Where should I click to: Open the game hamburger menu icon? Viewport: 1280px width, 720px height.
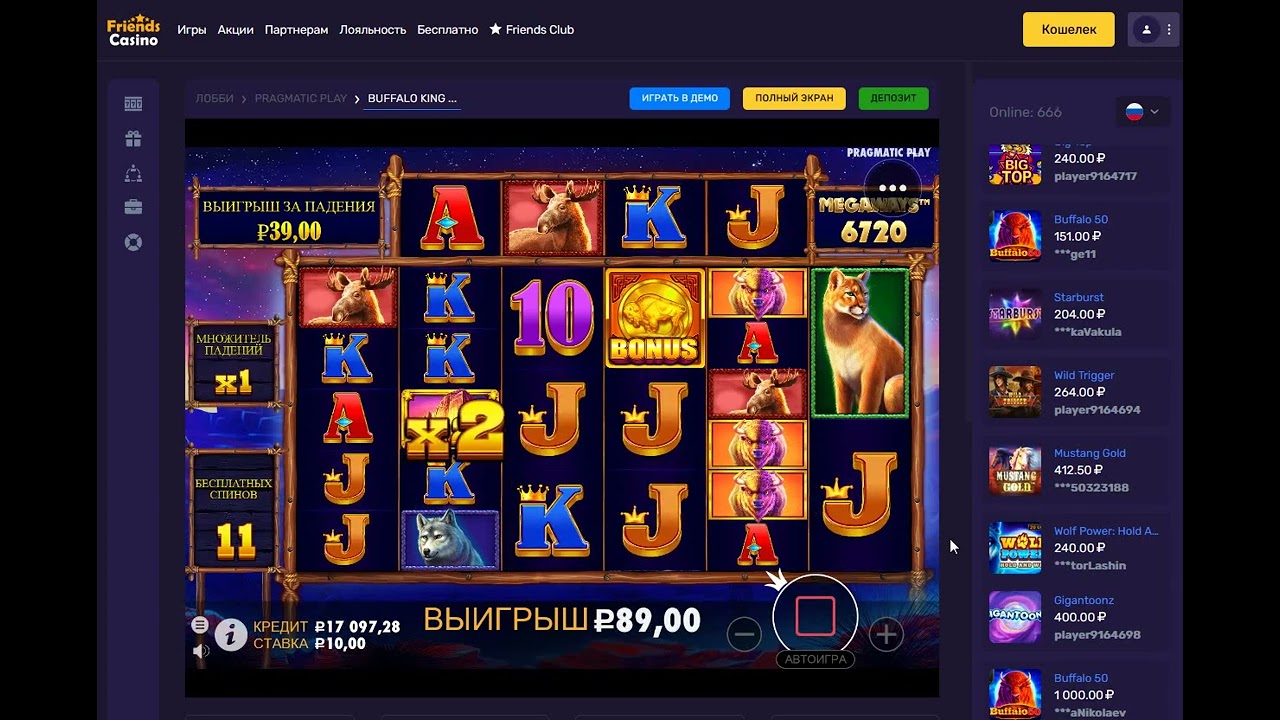click(200, 625)
